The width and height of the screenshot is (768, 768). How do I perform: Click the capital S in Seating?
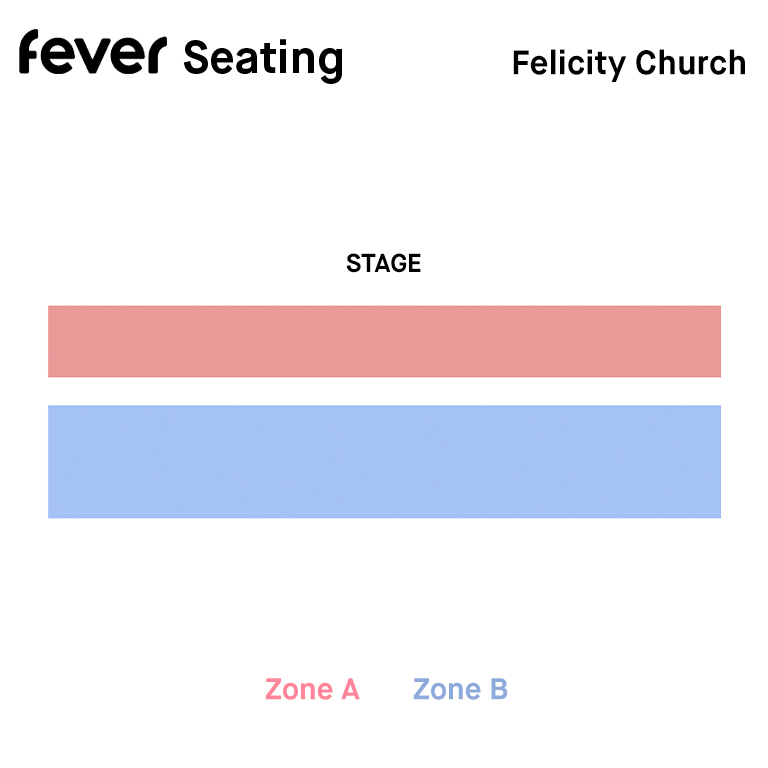195,57
